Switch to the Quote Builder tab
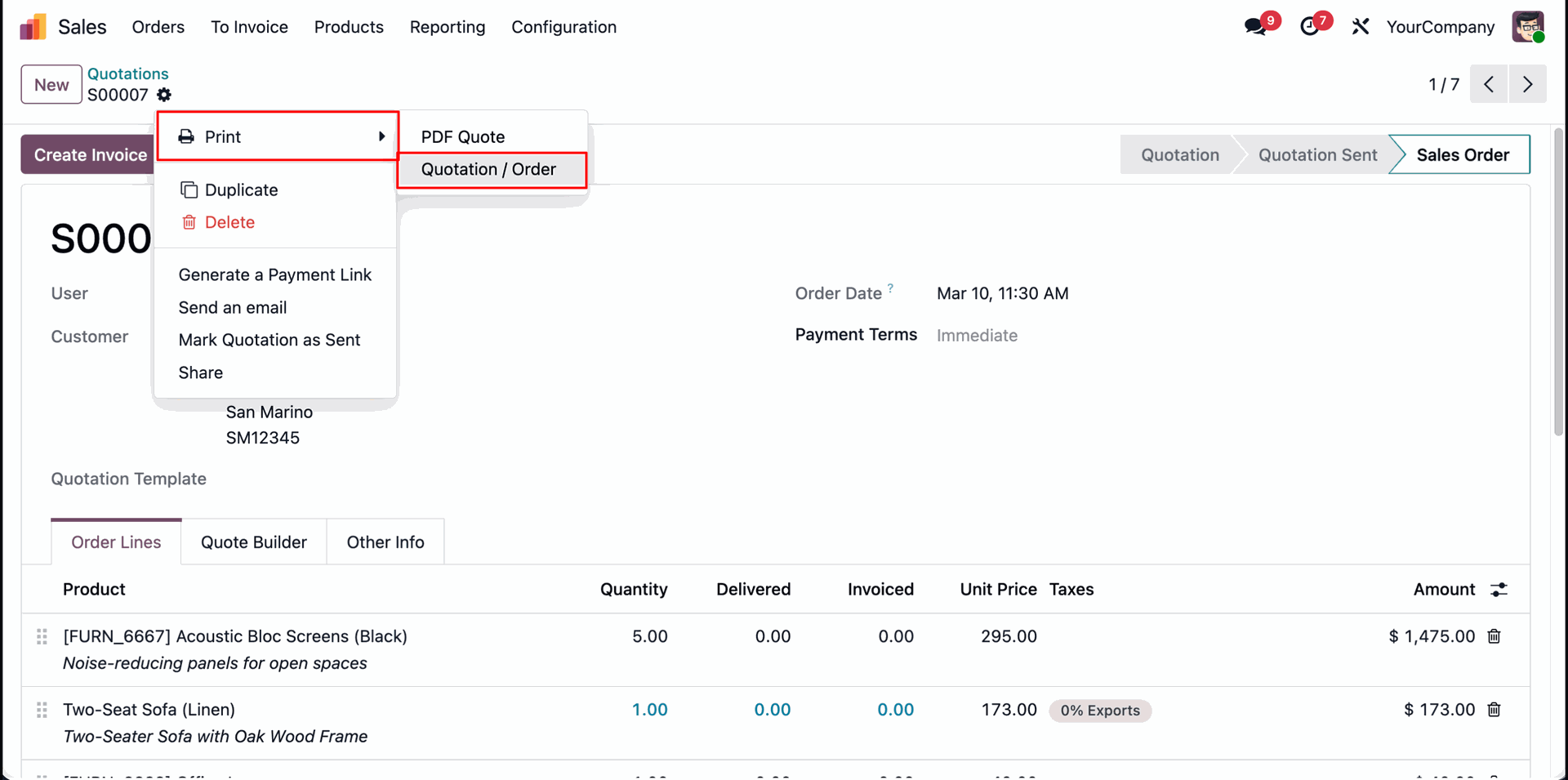 [253, 542]
